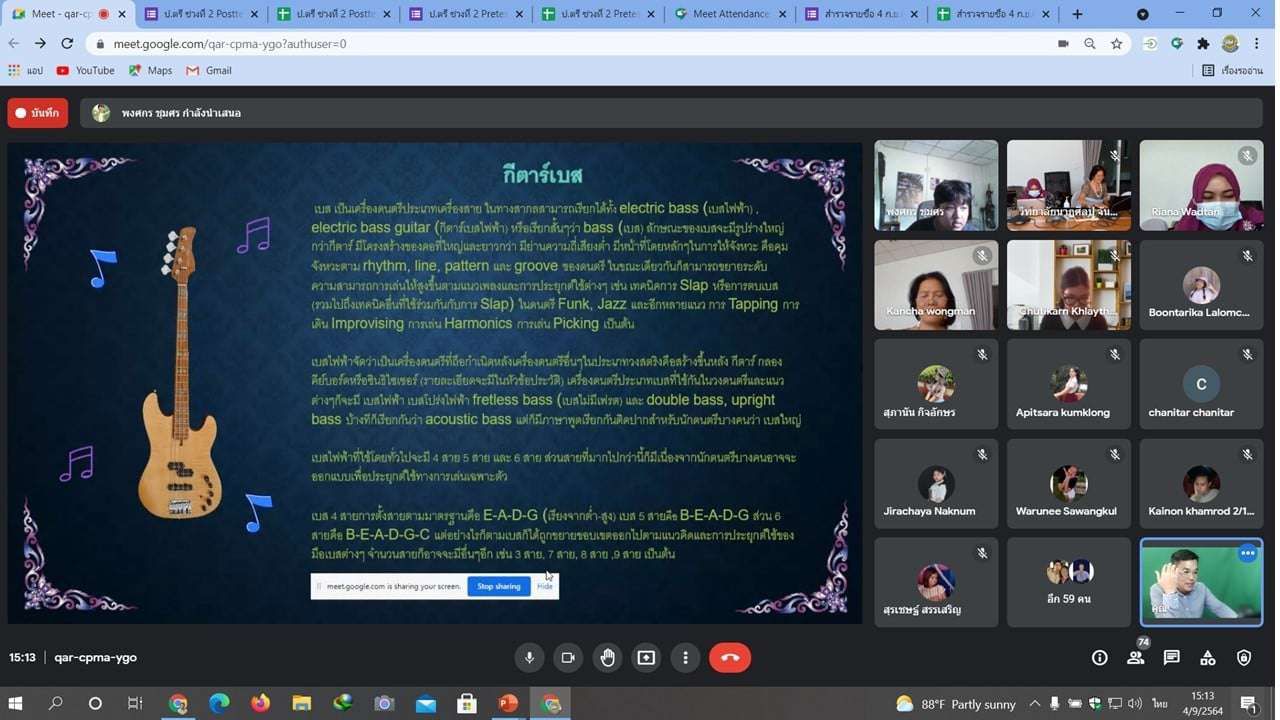Image resolution: width=1280 pixels, height=720 pixels.
Task: Toggle the raise hand button
Action: (x=607, y=657)
